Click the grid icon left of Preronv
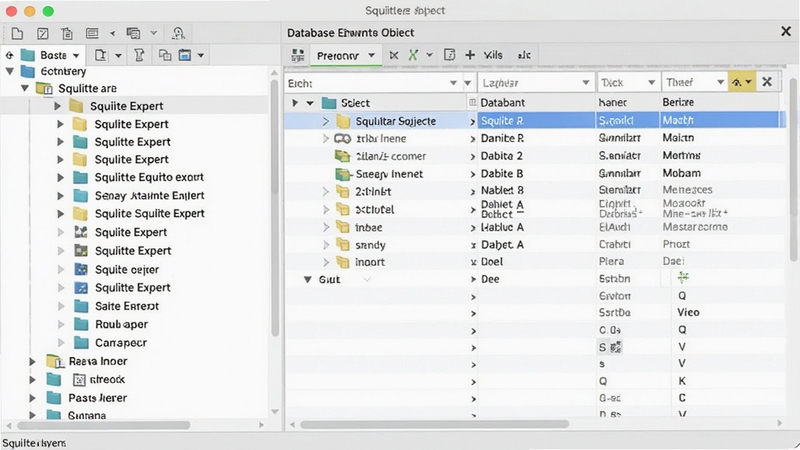This screenshot has width=800, height=450. (x=297, y=55)
